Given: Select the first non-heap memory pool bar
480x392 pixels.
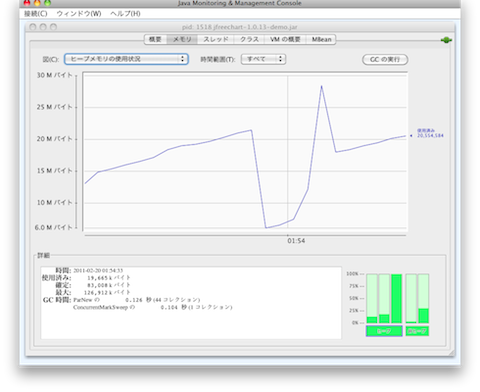Looking at the screenshot, I should (x=411, y=298).
